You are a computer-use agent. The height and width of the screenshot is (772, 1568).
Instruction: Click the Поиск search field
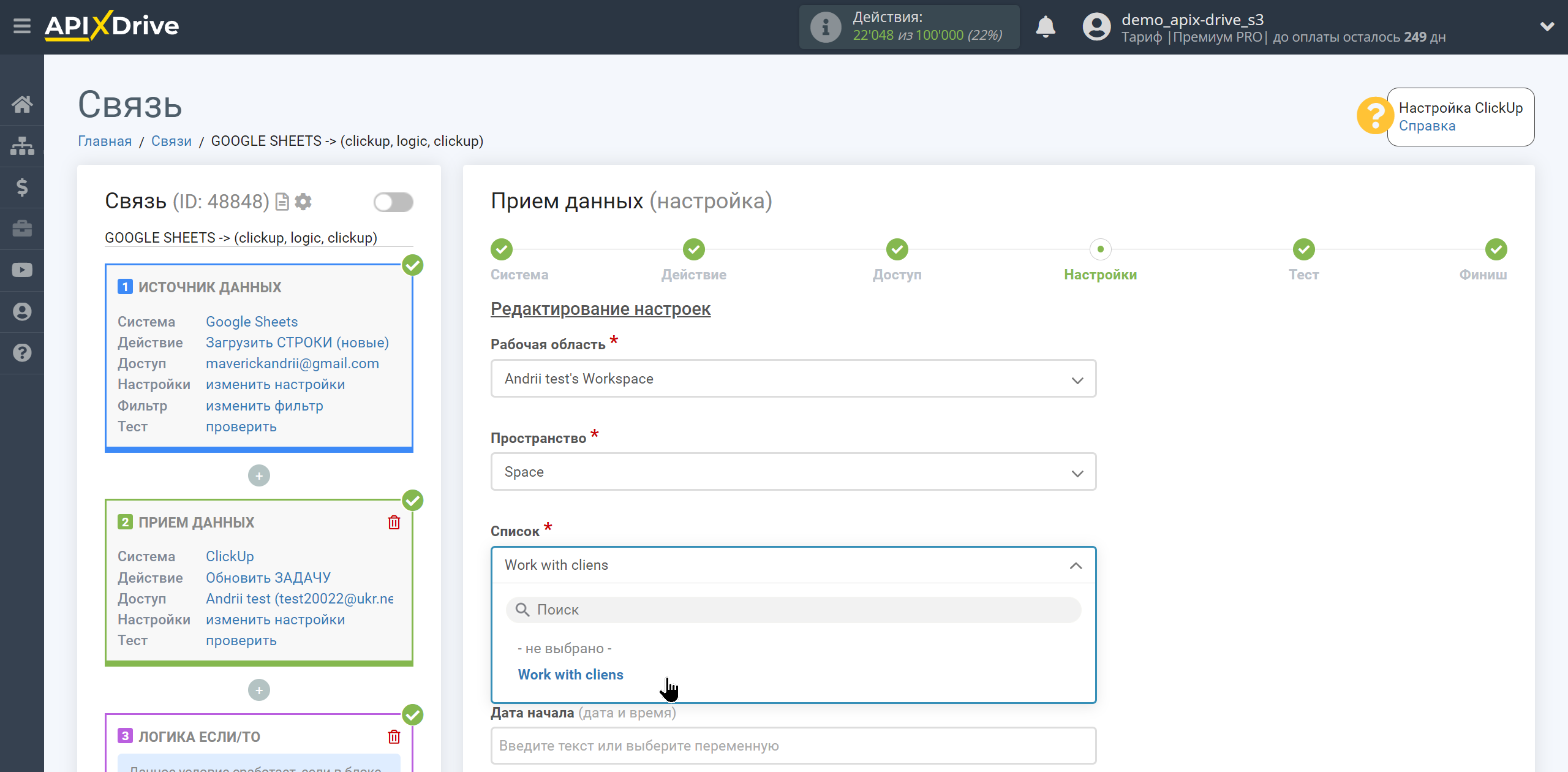[793, 610]
